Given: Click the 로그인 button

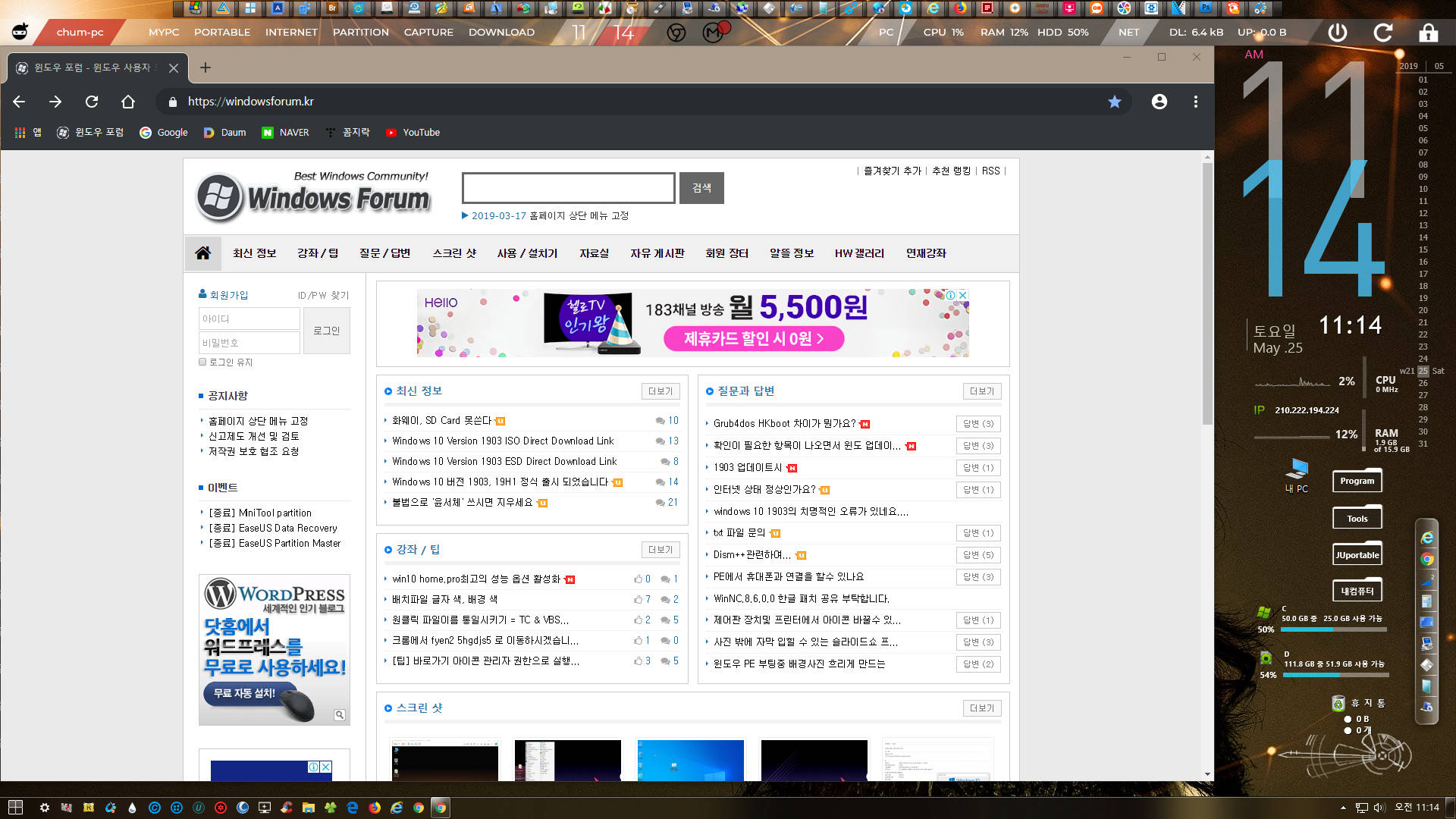Looking at the screenshot, I should coord(326,331).
